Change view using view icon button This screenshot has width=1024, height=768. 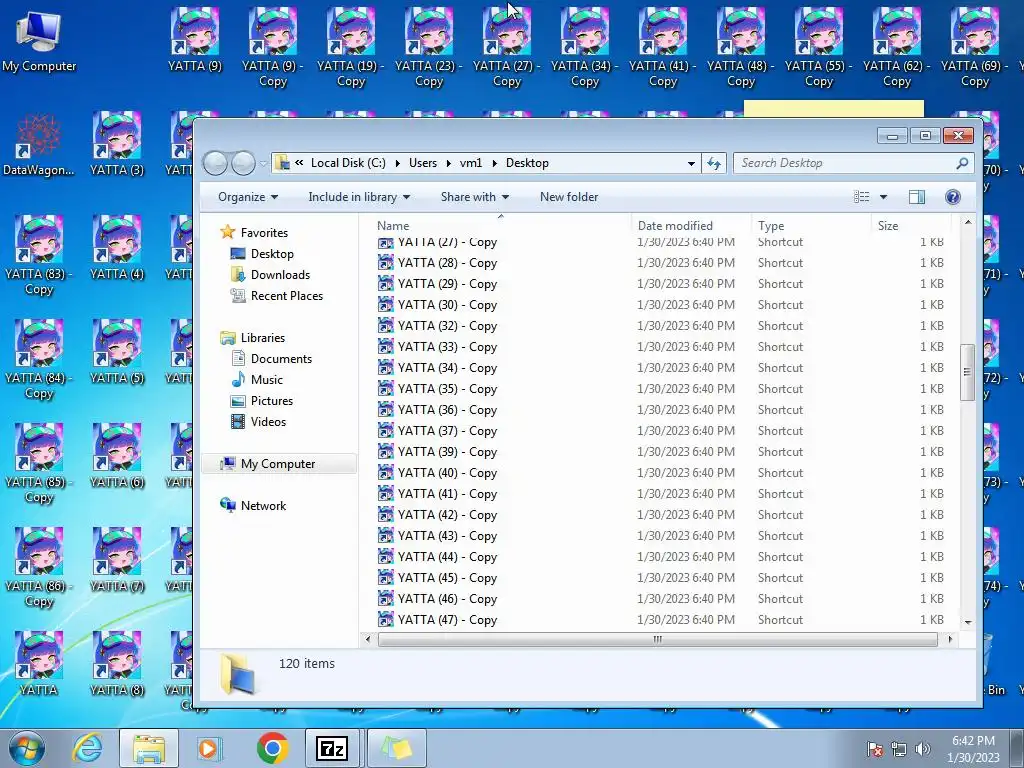(861, 197)
